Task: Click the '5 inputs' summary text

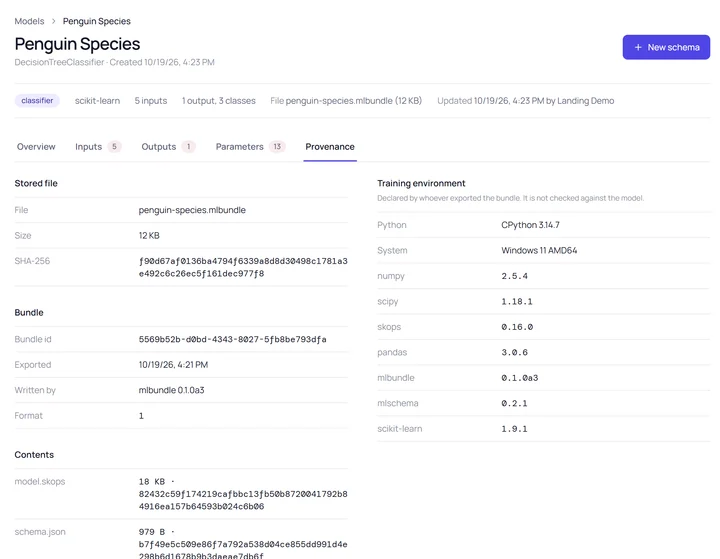Action: point(151,101)
